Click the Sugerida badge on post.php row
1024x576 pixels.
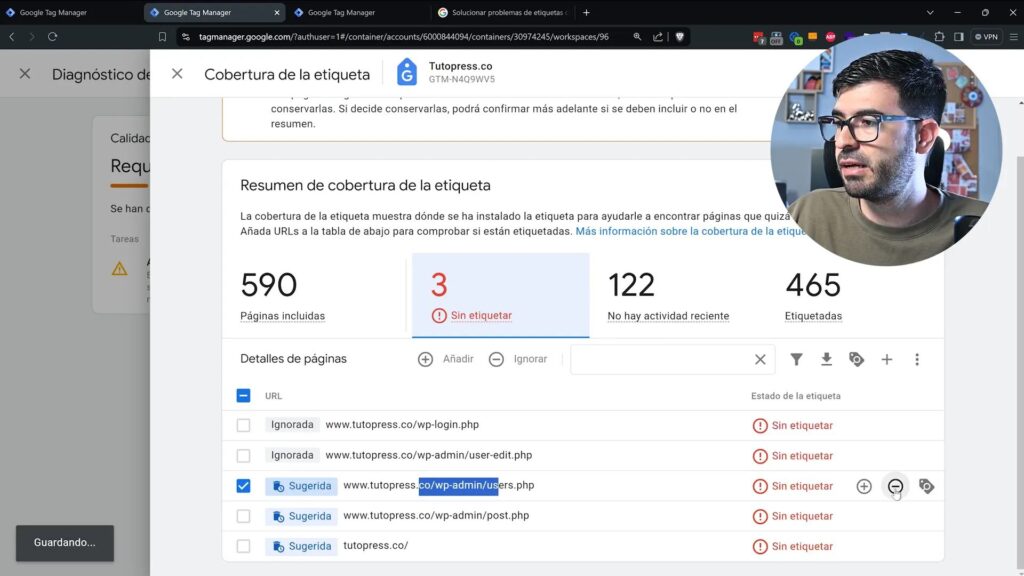coord(302,516)
